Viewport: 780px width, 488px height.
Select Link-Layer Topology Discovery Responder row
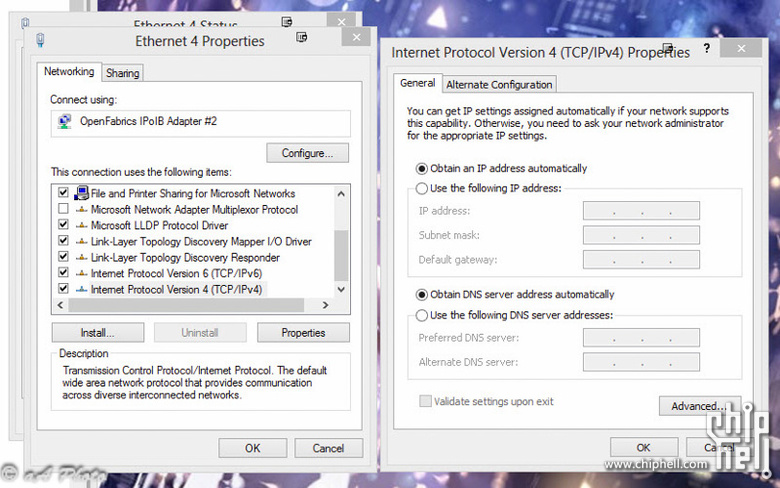tap(185, 258)
